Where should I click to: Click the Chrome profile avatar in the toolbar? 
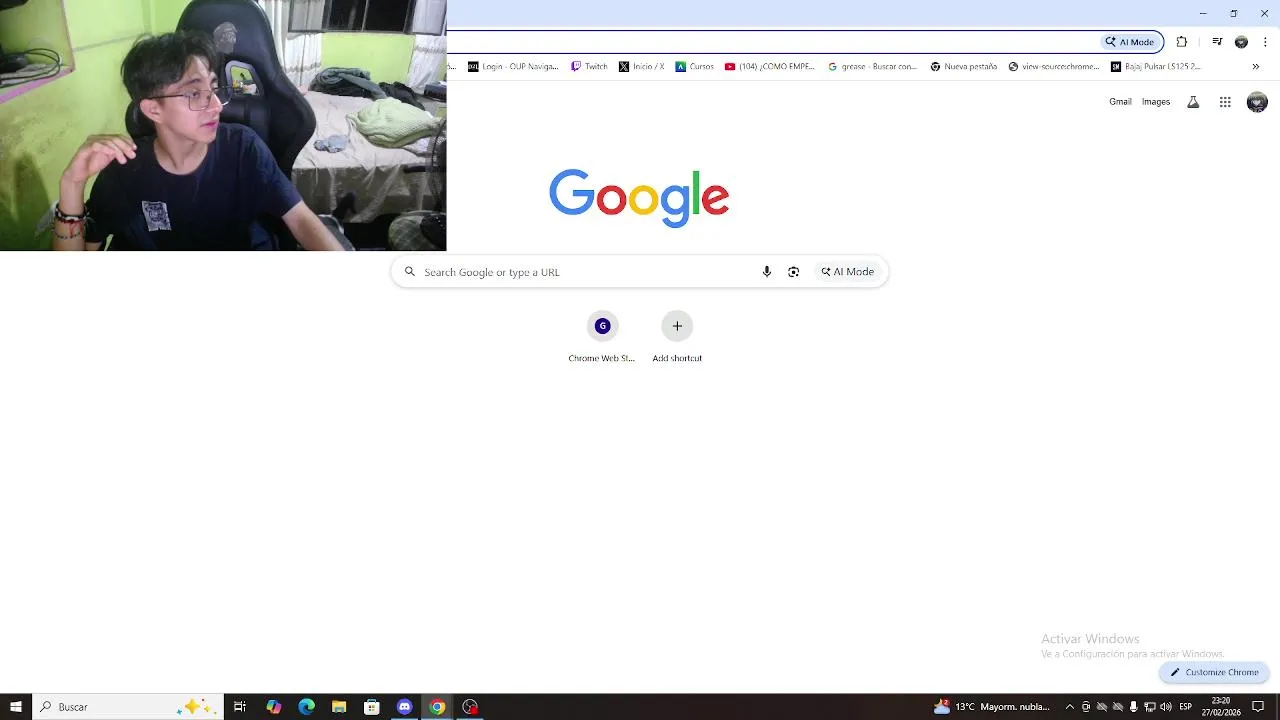[x=1241, y=42]
